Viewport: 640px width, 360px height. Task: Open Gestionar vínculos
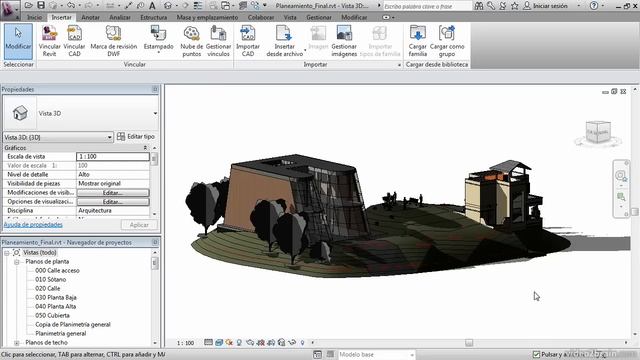(218, 41)
